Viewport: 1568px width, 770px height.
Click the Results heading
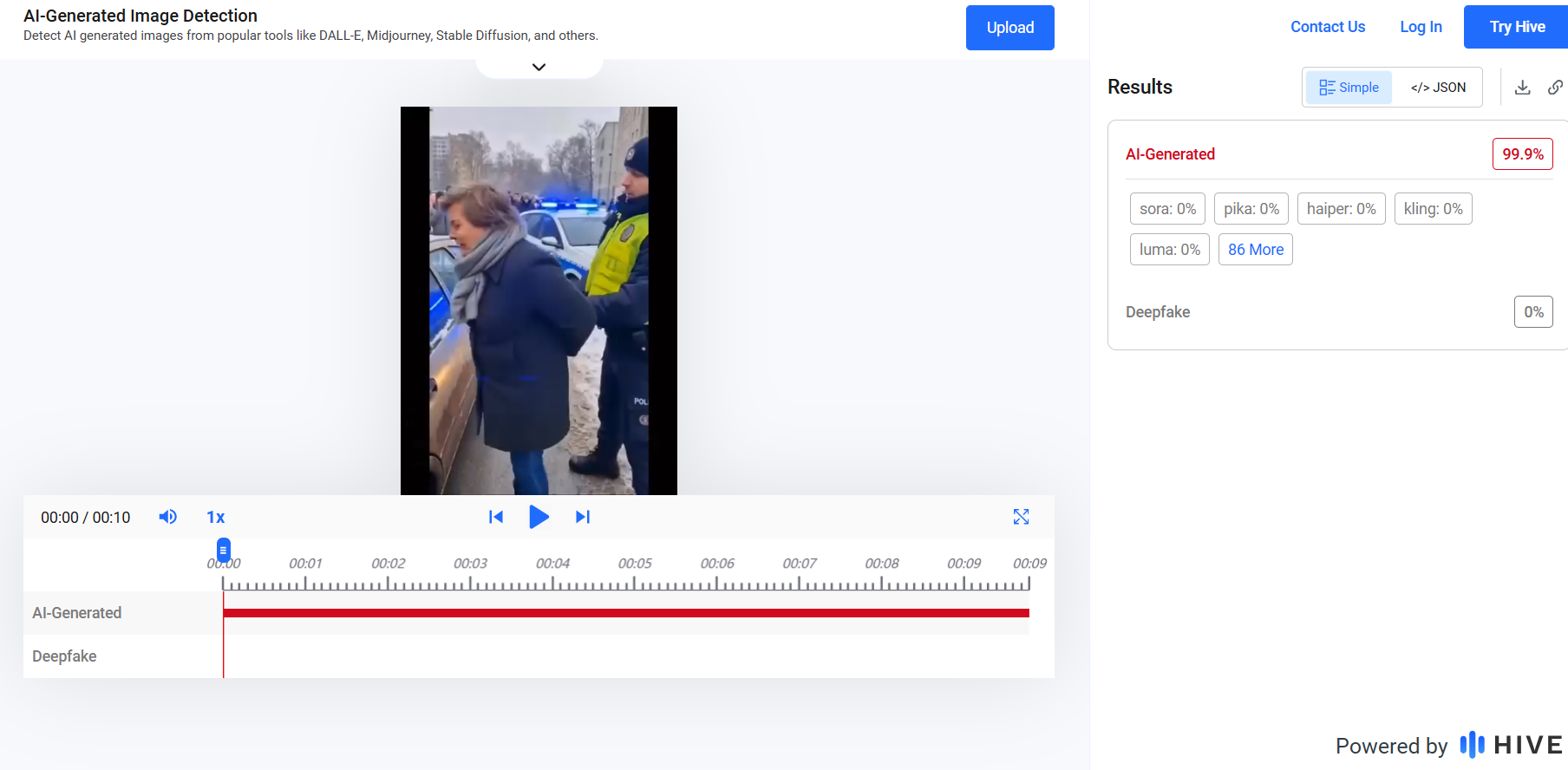pos(1140,87)
